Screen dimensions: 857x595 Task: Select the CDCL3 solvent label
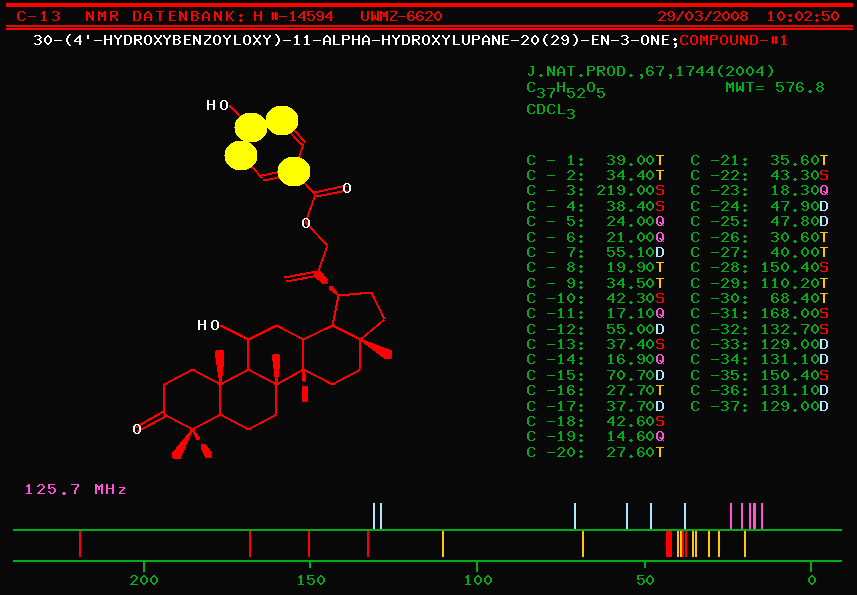(551, 111)
